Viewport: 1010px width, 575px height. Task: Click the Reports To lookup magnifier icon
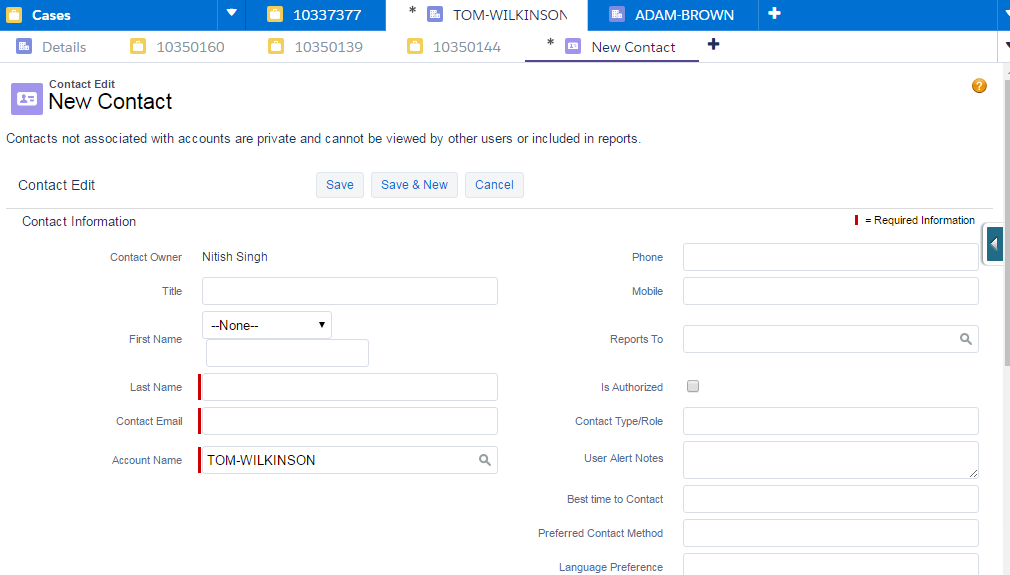coord(965,339)
